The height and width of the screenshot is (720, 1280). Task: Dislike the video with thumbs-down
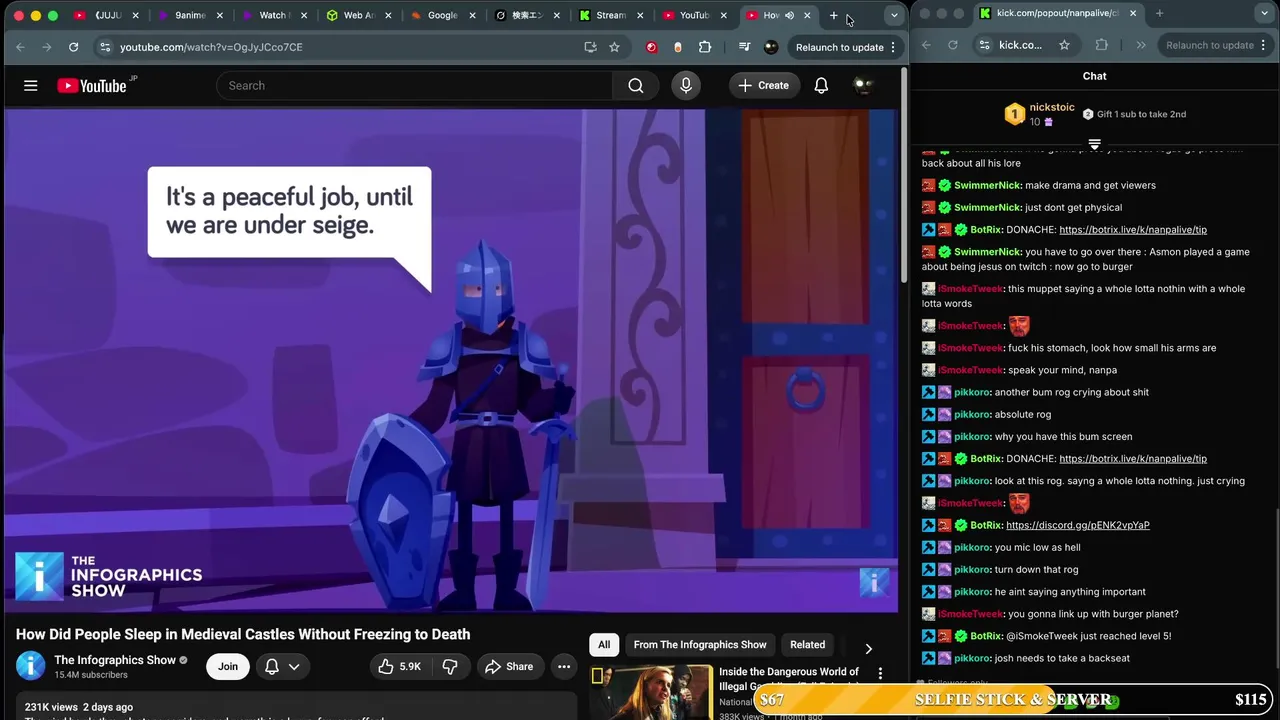pos(450,667)
